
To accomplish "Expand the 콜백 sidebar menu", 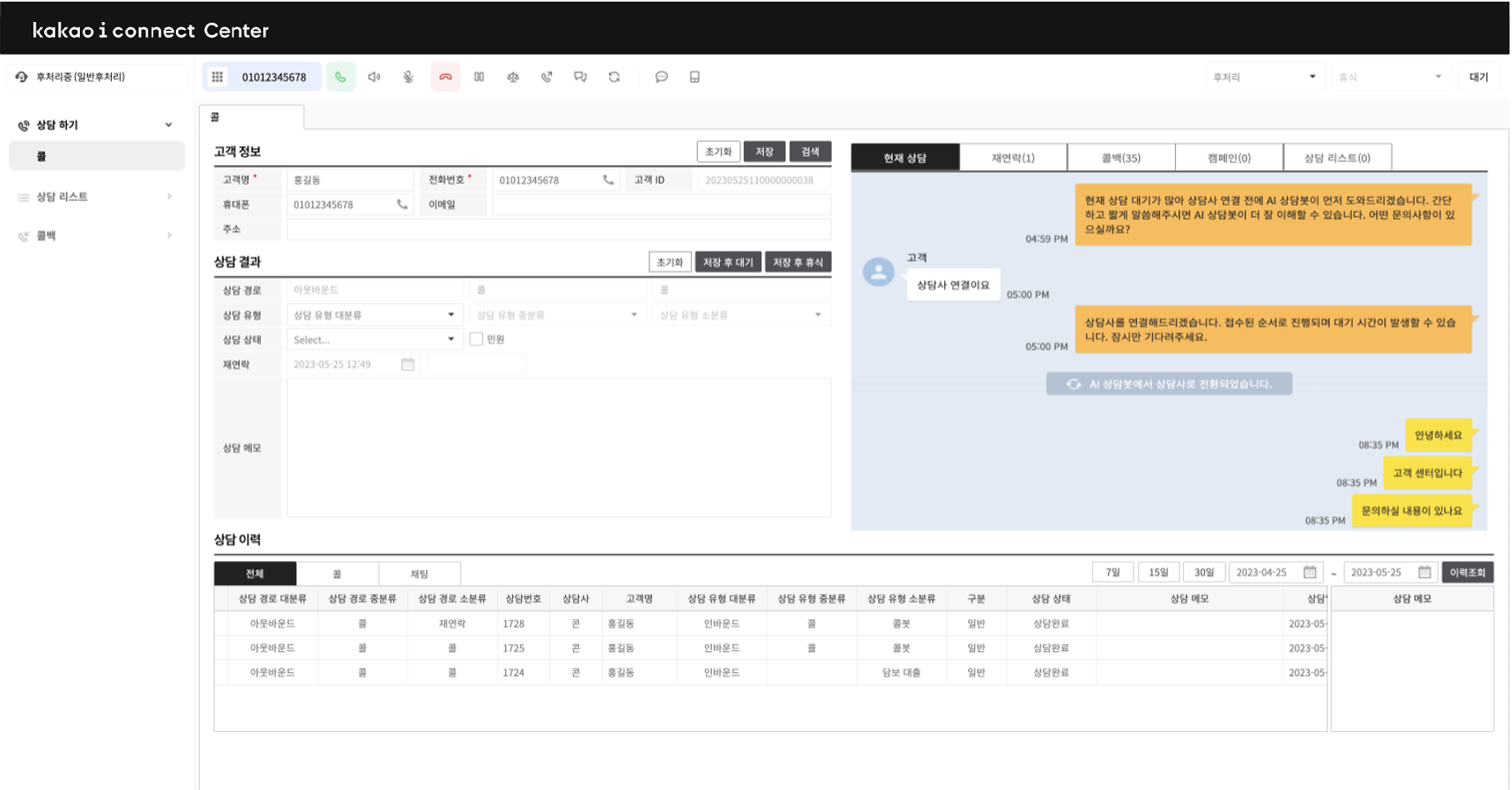I will coord(169,236).
